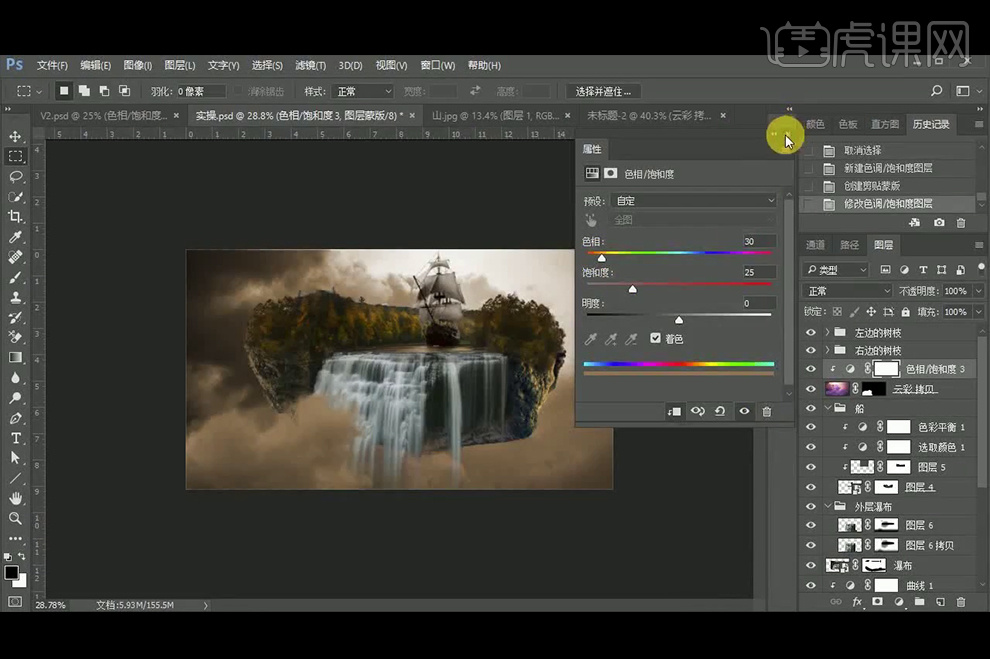The width and height of the screenshot is (990, 659).
Task: Click the trash icon in Layers panel
Action: (x=961, y=602)
